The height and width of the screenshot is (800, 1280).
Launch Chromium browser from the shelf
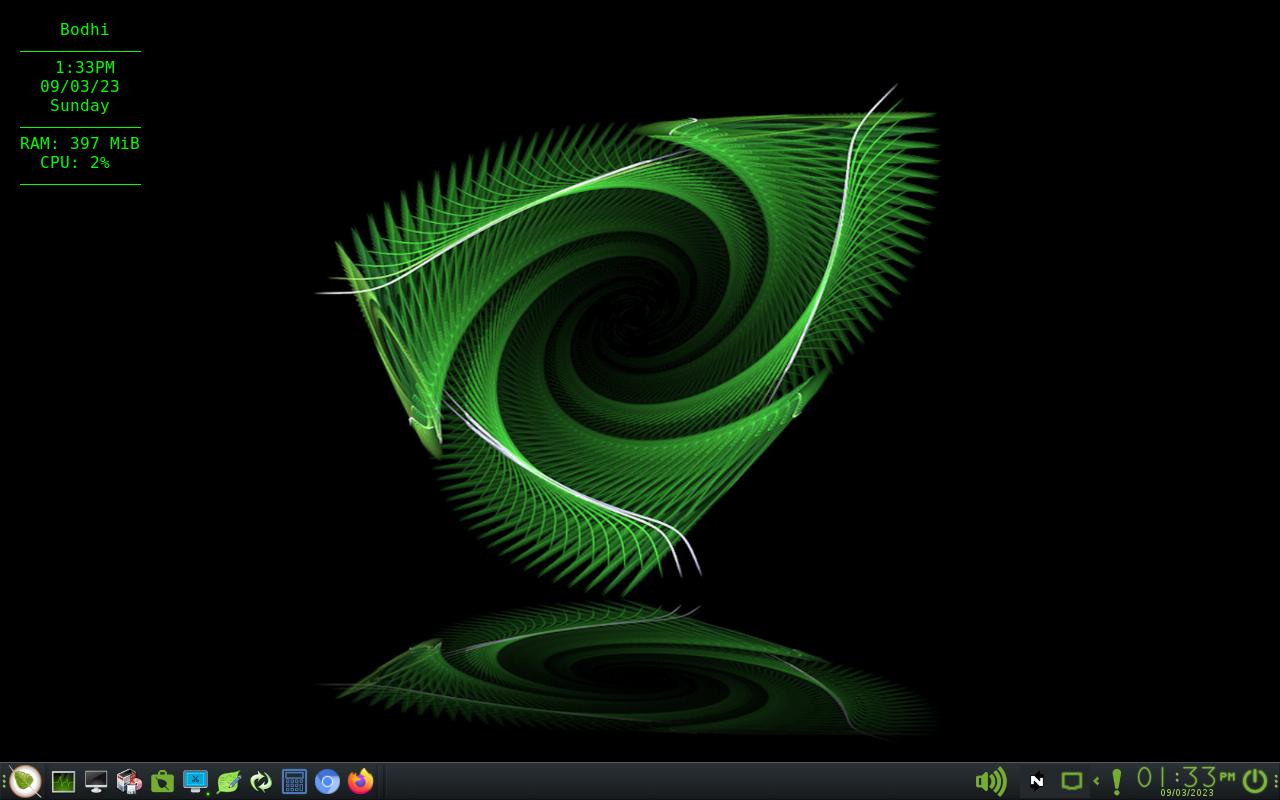point(327,781)
